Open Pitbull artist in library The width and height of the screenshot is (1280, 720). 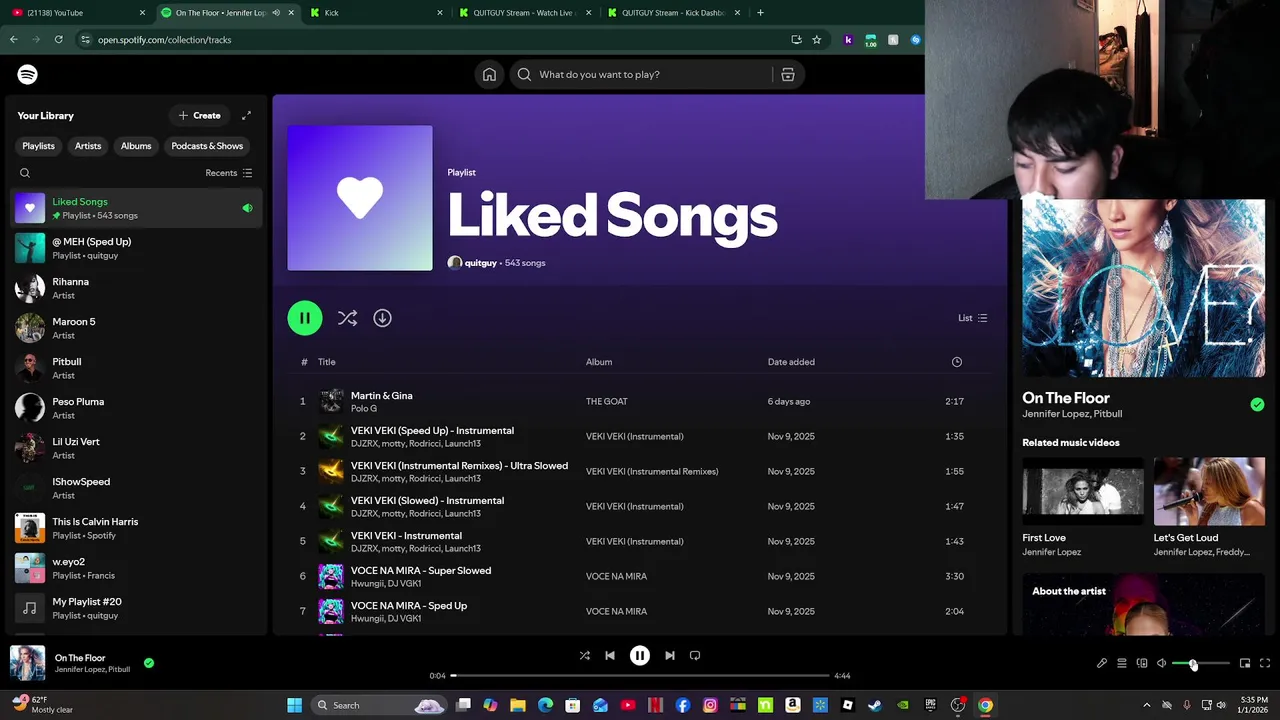point(137,368)
